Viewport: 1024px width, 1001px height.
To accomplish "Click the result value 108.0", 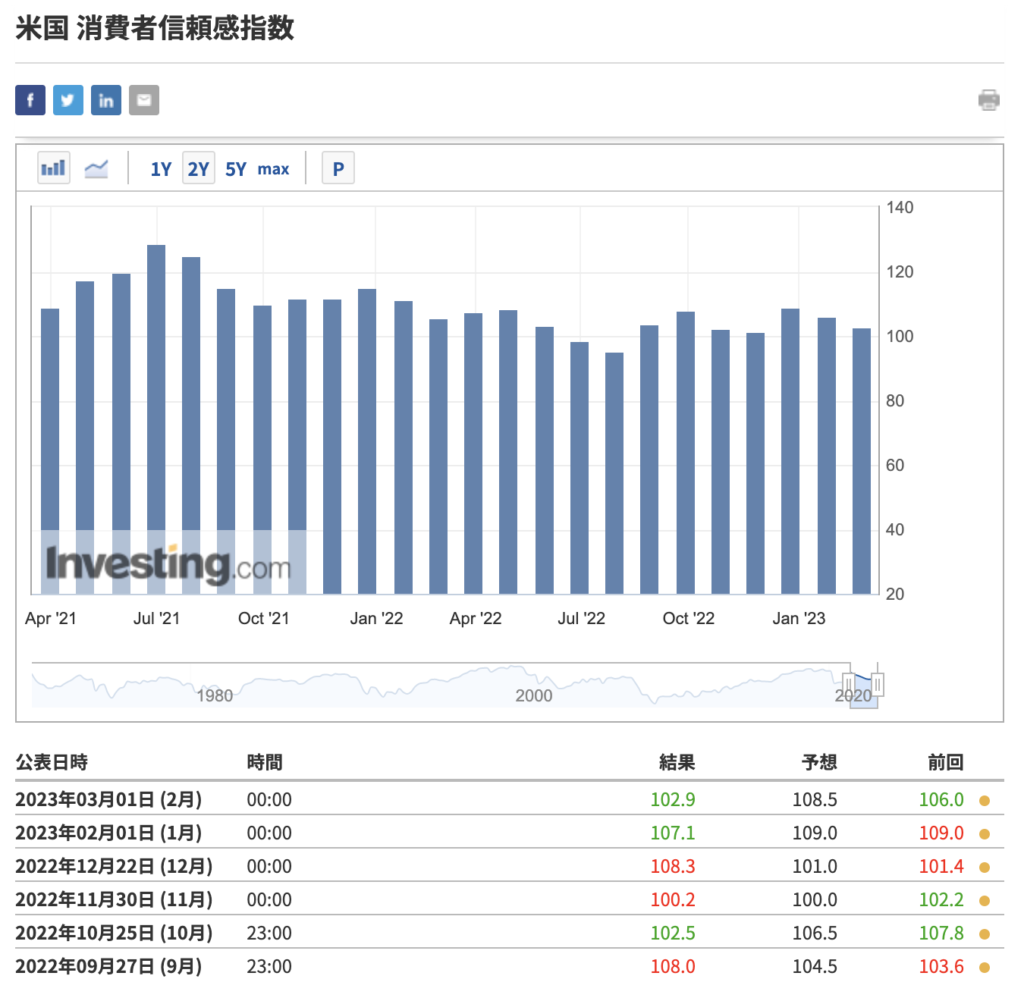I will pos(673,966).
